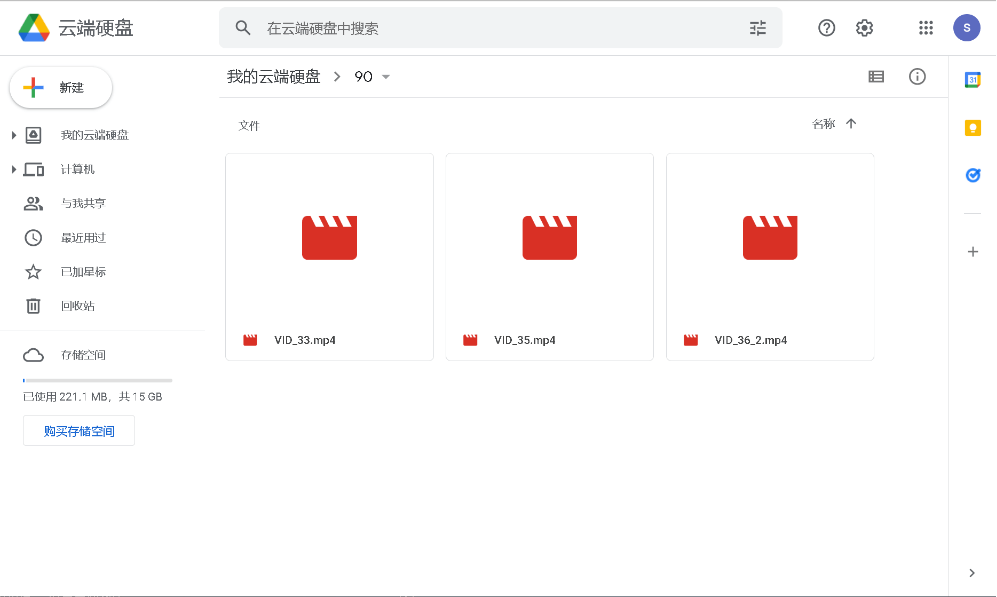This screenshot has width=997, height=597.
Task: Open the help question mark icon
Action: coord(826,28)
